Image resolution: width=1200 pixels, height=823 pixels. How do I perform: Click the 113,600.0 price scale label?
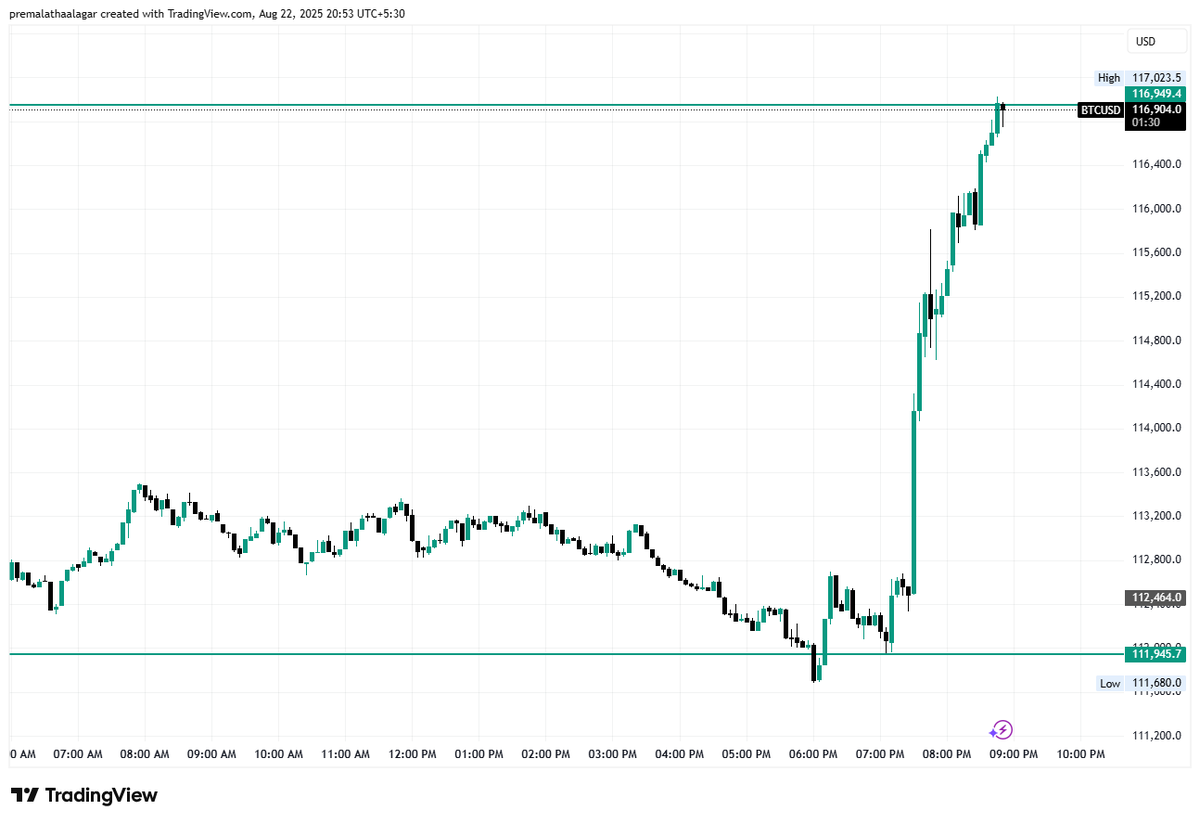(1157, 472)
